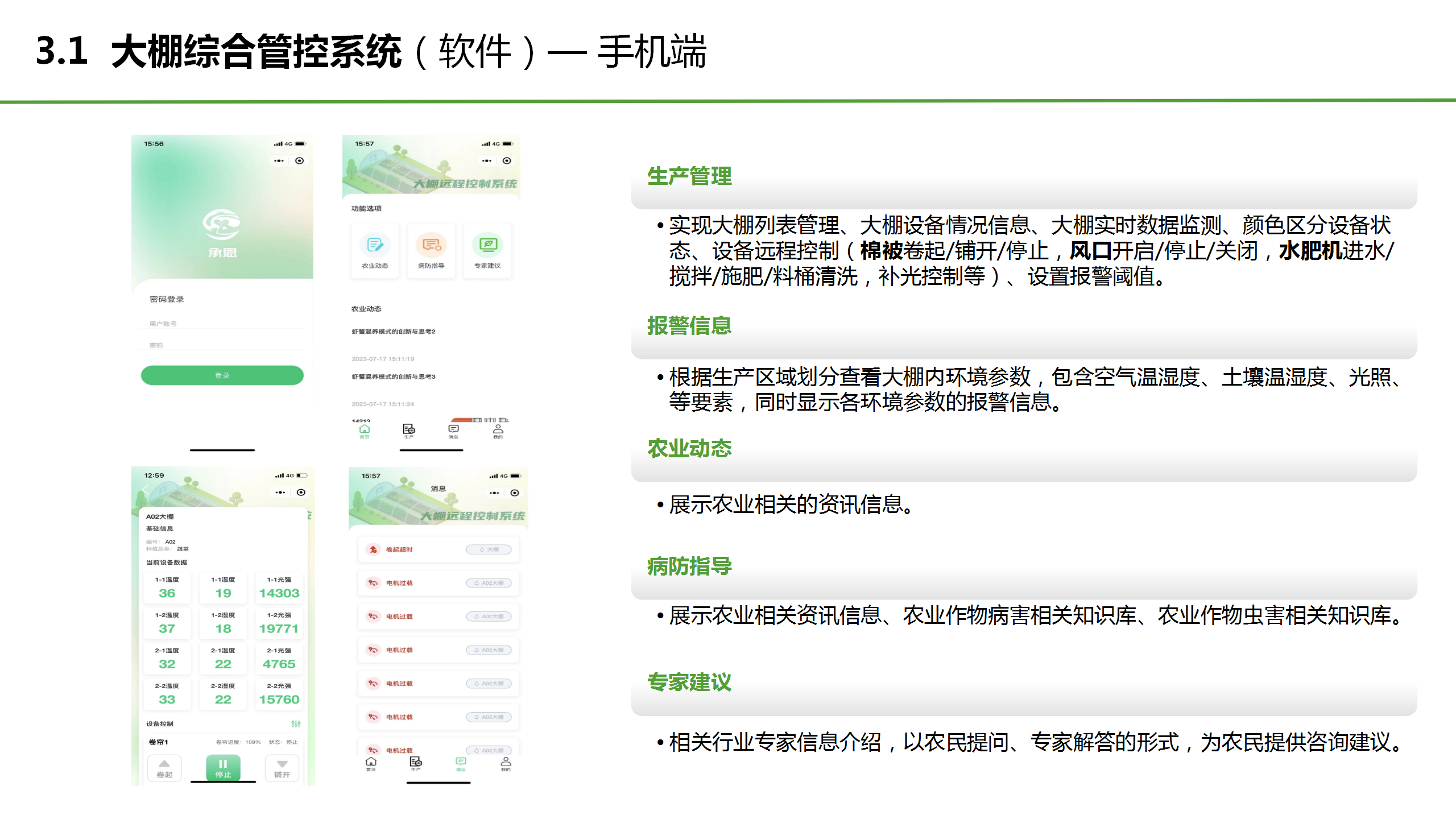Open device control settings sliders icon
The height and width of the screenshot is (819, 1456).
pos(296,723)
